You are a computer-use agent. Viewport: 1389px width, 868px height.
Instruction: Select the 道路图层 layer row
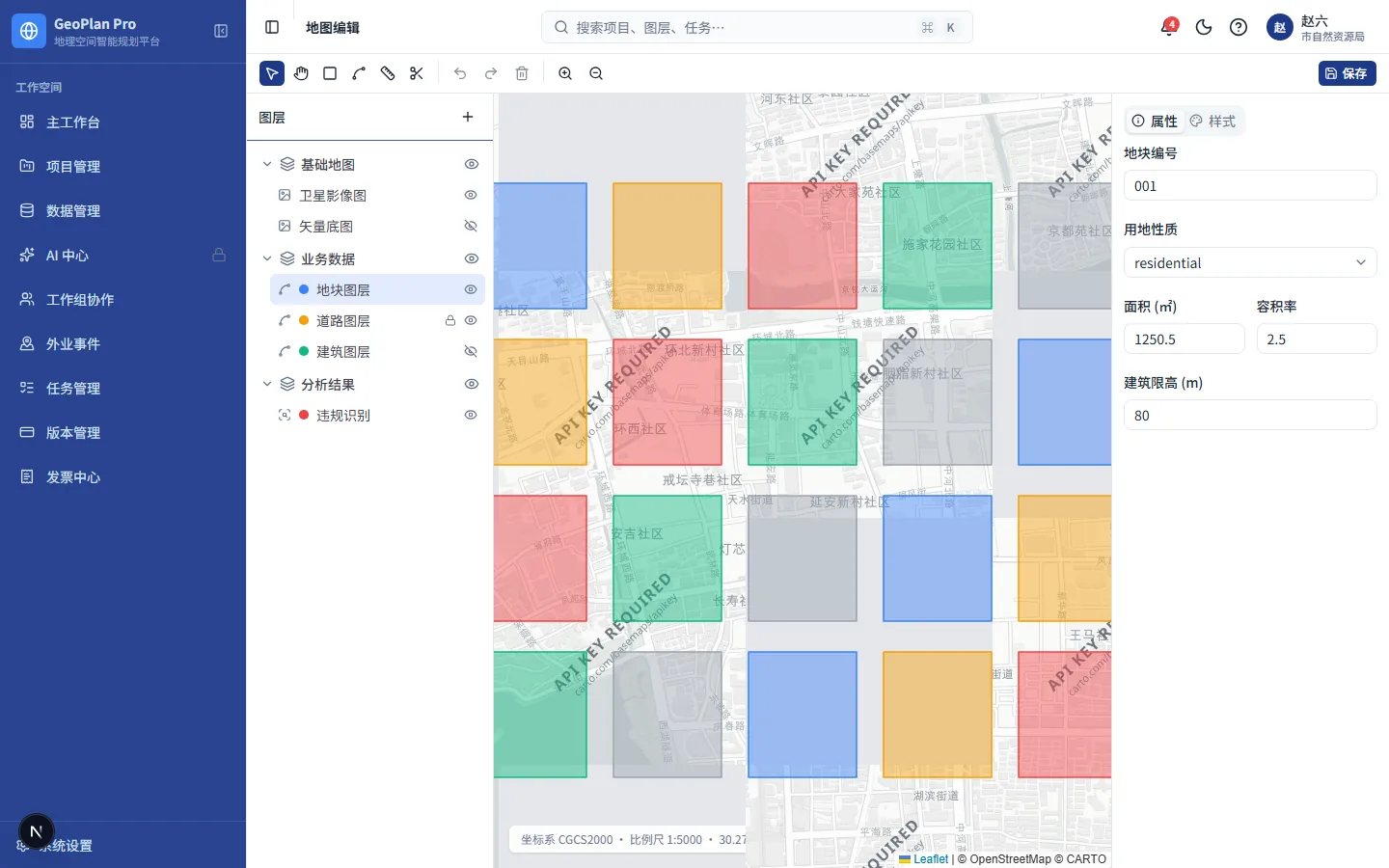pos(377,321)
